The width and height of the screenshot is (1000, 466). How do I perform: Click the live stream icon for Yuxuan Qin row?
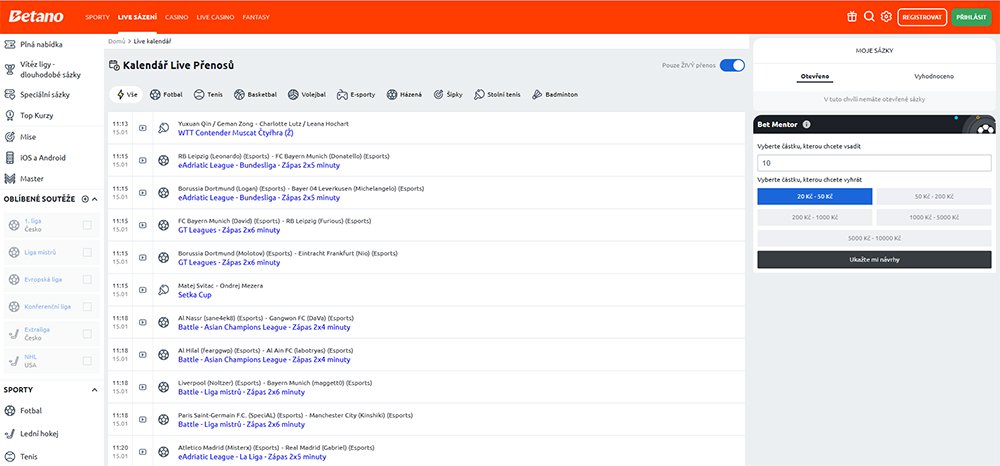pos(143,128)
